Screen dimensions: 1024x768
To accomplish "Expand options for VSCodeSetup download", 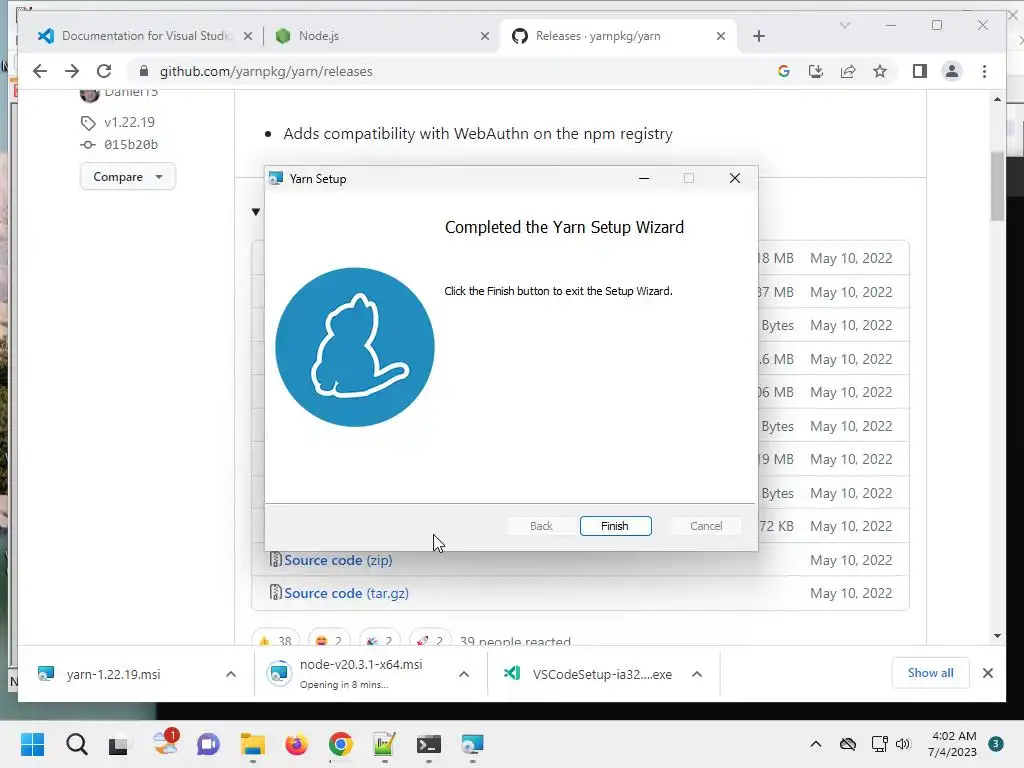I will click(697, 674).
